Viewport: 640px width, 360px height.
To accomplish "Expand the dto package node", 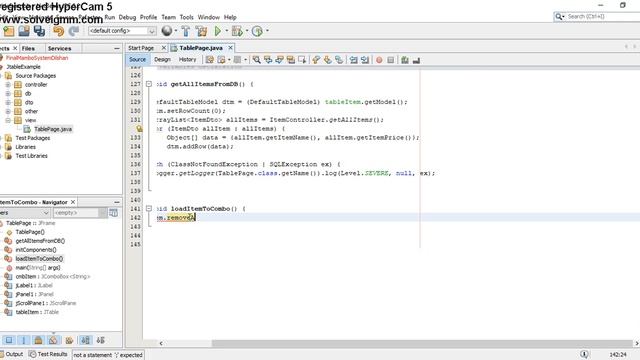I will (8, 102).
